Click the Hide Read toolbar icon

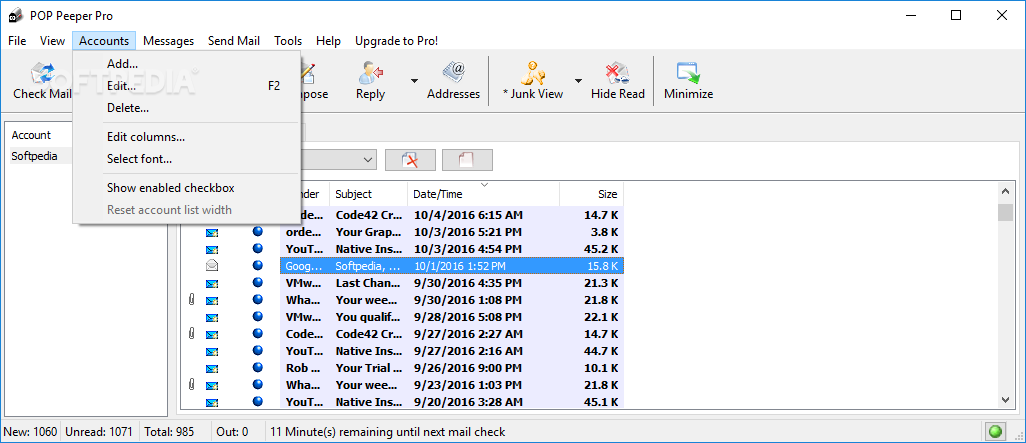617,73
